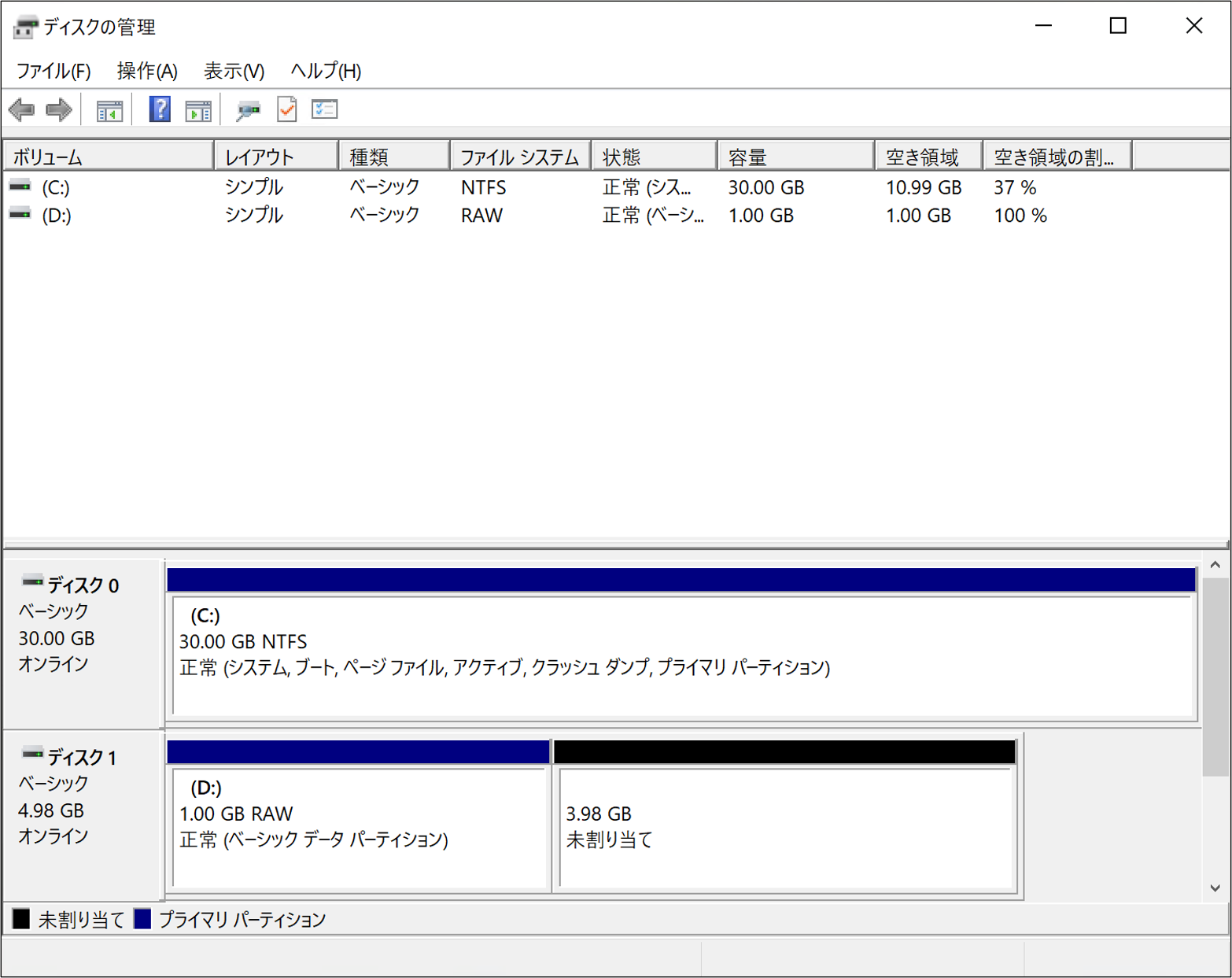
Task: Select the 3.98 GB unallocated region
Action: coord(784,826)
